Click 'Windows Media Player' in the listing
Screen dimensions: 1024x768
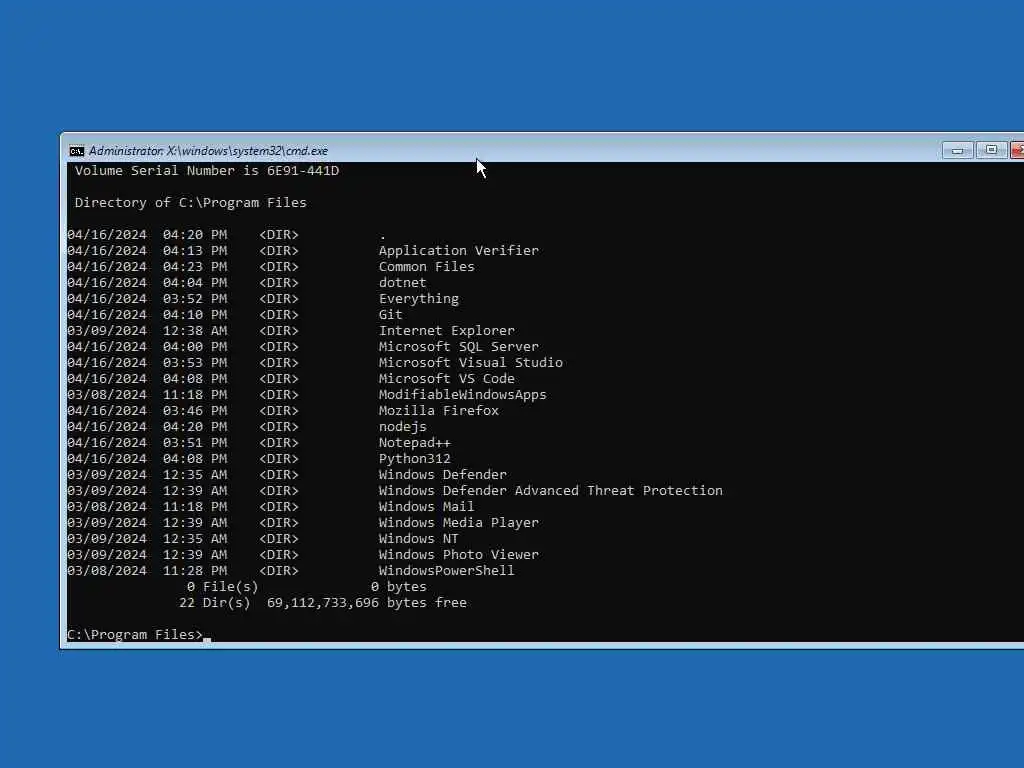click(x=458, y=522)
